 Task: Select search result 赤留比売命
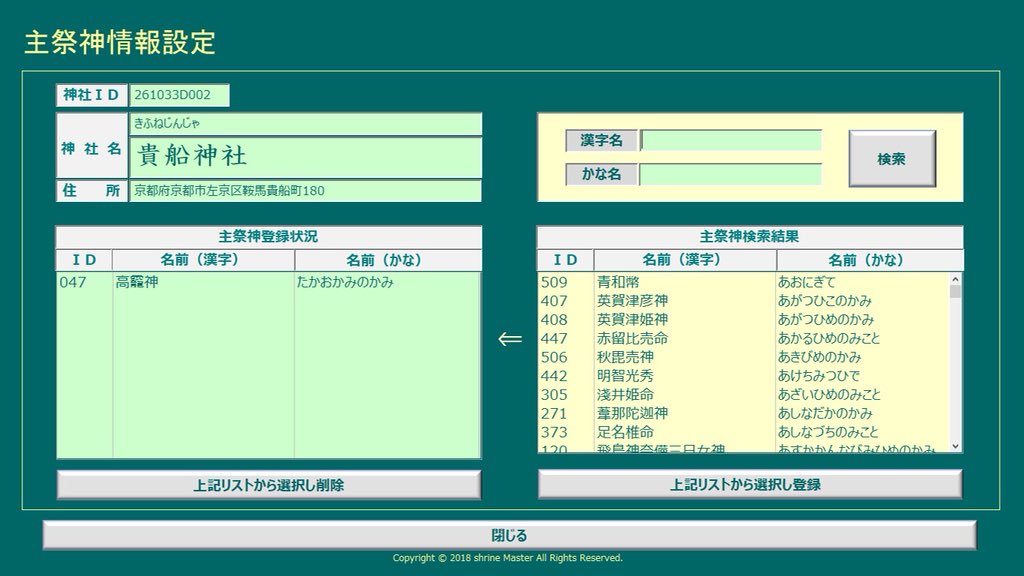[632, 339]
